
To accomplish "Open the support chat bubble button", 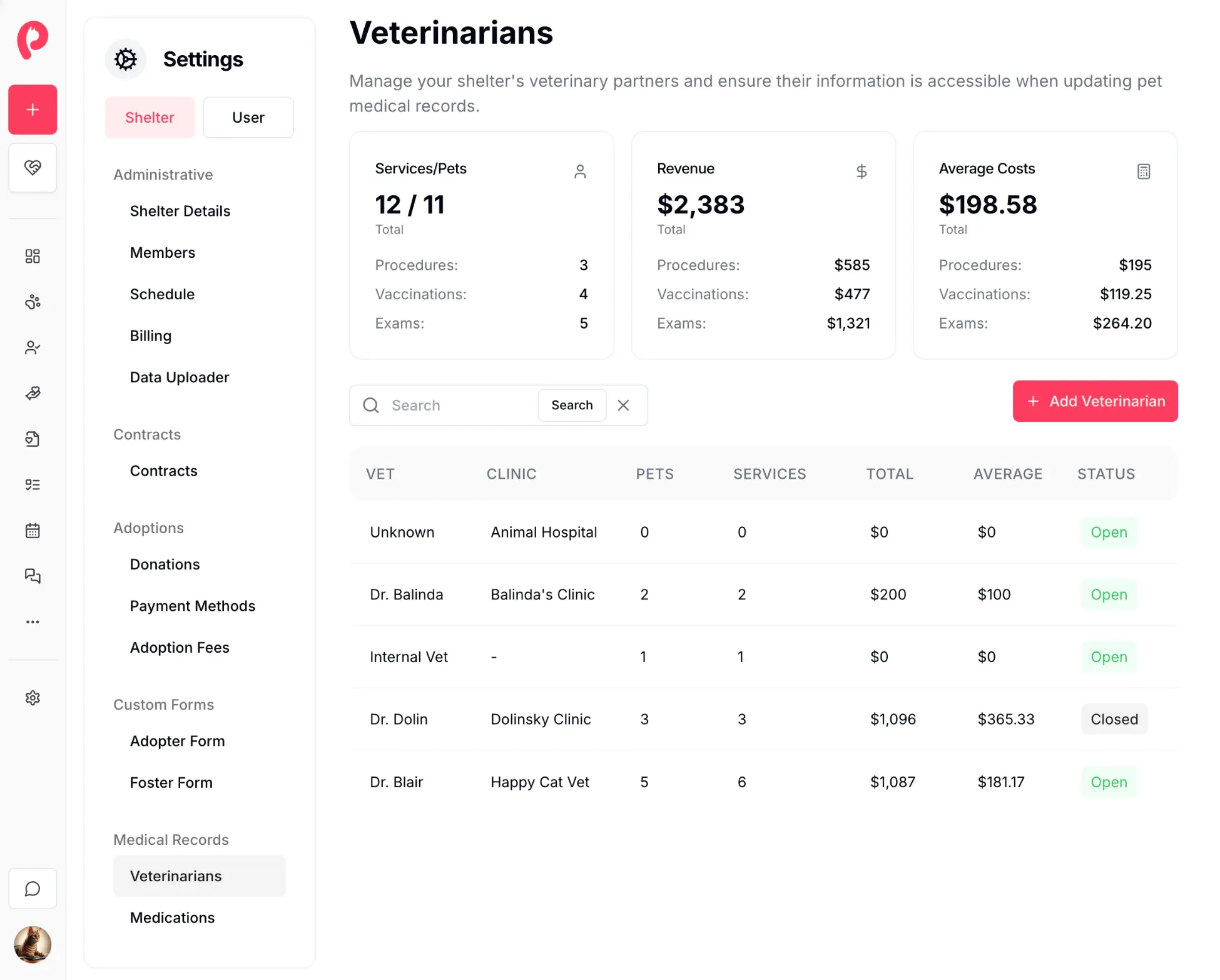I will point(33,889).
